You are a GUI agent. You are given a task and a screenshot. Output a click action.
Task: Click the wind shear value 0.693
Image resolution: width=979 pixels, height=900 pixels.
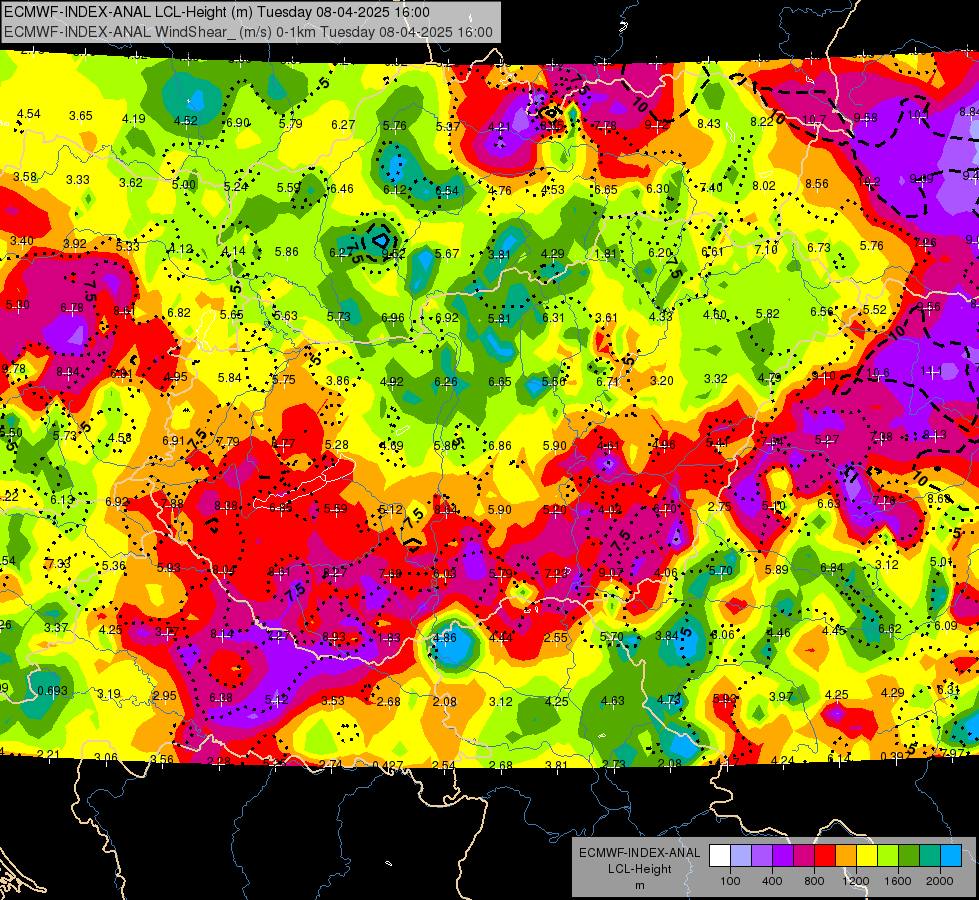pos(52,691)
